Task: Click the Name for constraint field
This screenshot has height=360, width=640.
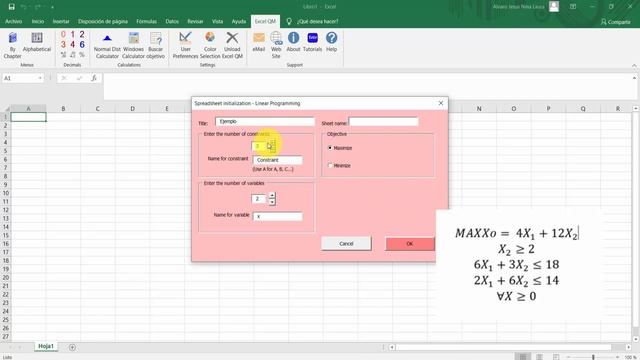Action: (x=278, y=160)
